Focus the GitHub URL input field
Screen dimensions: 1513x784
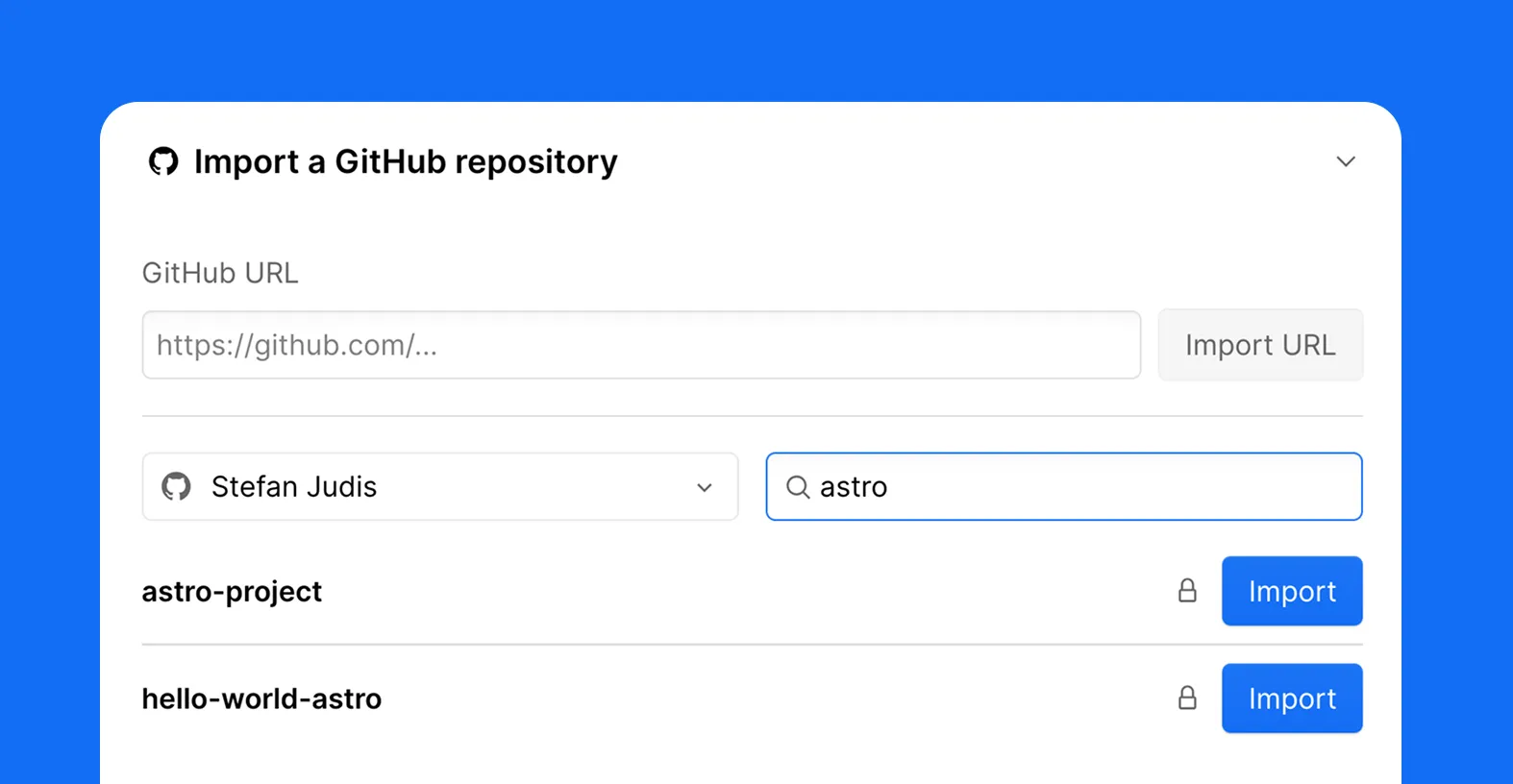point(641,345)
